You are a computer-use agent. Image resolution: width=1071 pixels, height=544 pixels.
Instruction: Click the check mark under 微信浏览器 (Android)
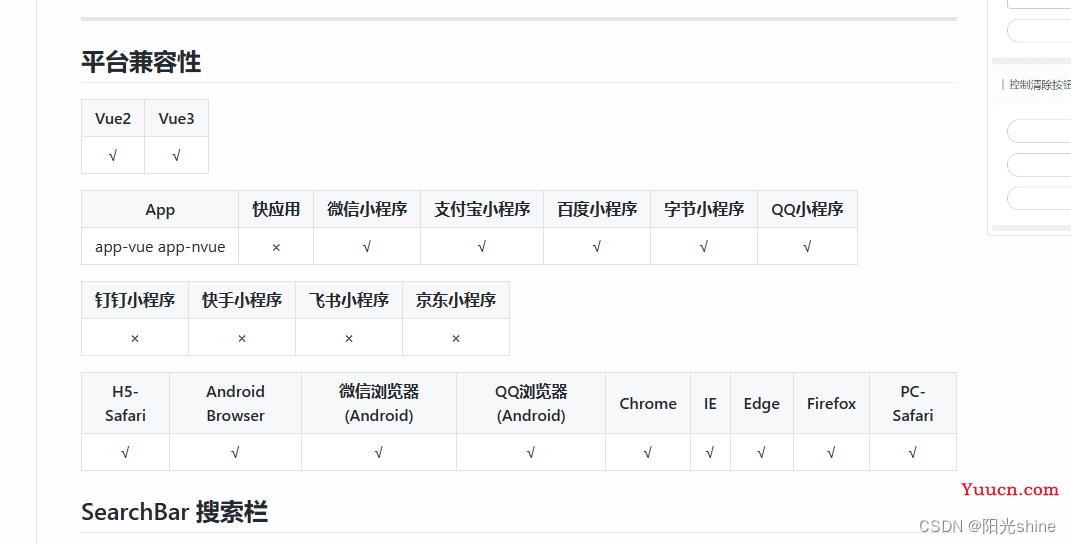(x=378, y=452)
